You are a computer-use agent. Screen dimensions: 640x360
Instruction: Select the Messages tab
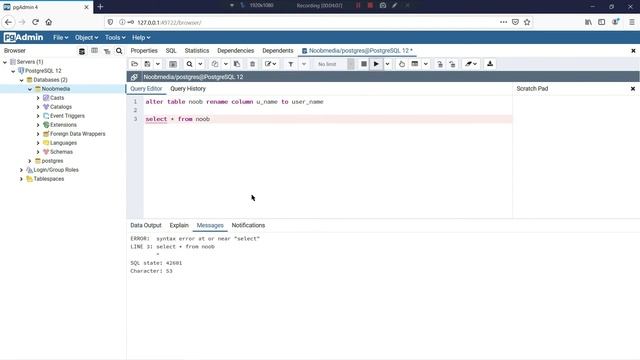coord(210,225)
